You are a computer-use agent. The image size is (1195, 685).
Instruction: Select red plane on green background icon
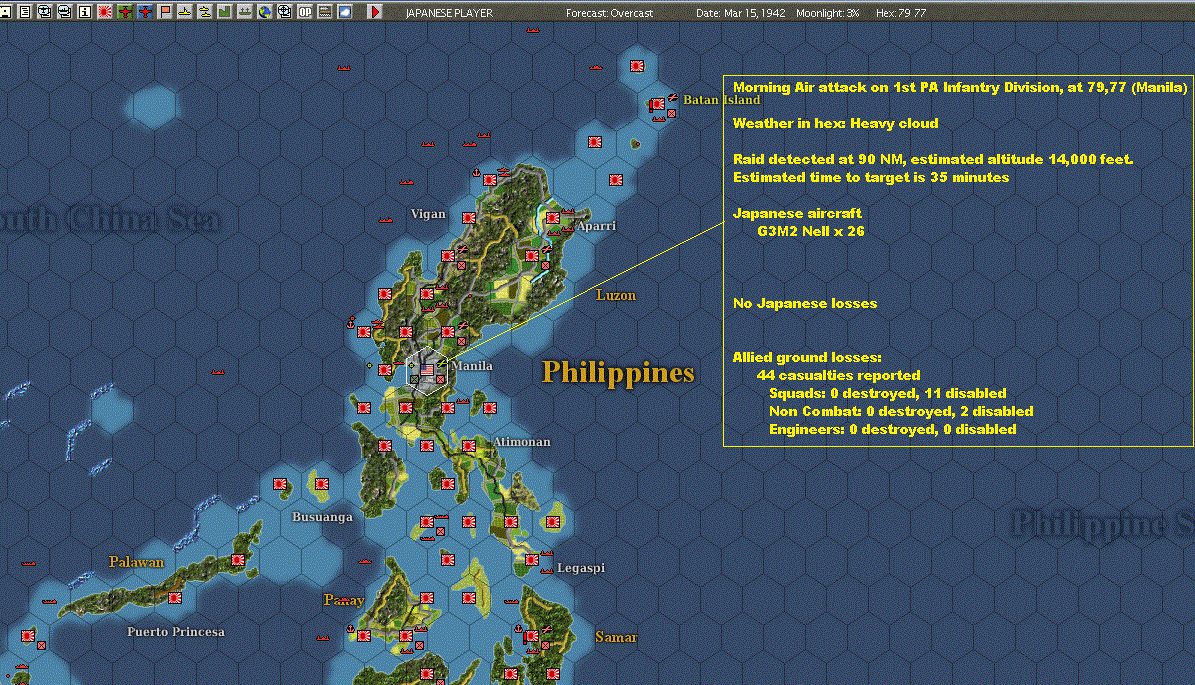click(x=125, y=11)
